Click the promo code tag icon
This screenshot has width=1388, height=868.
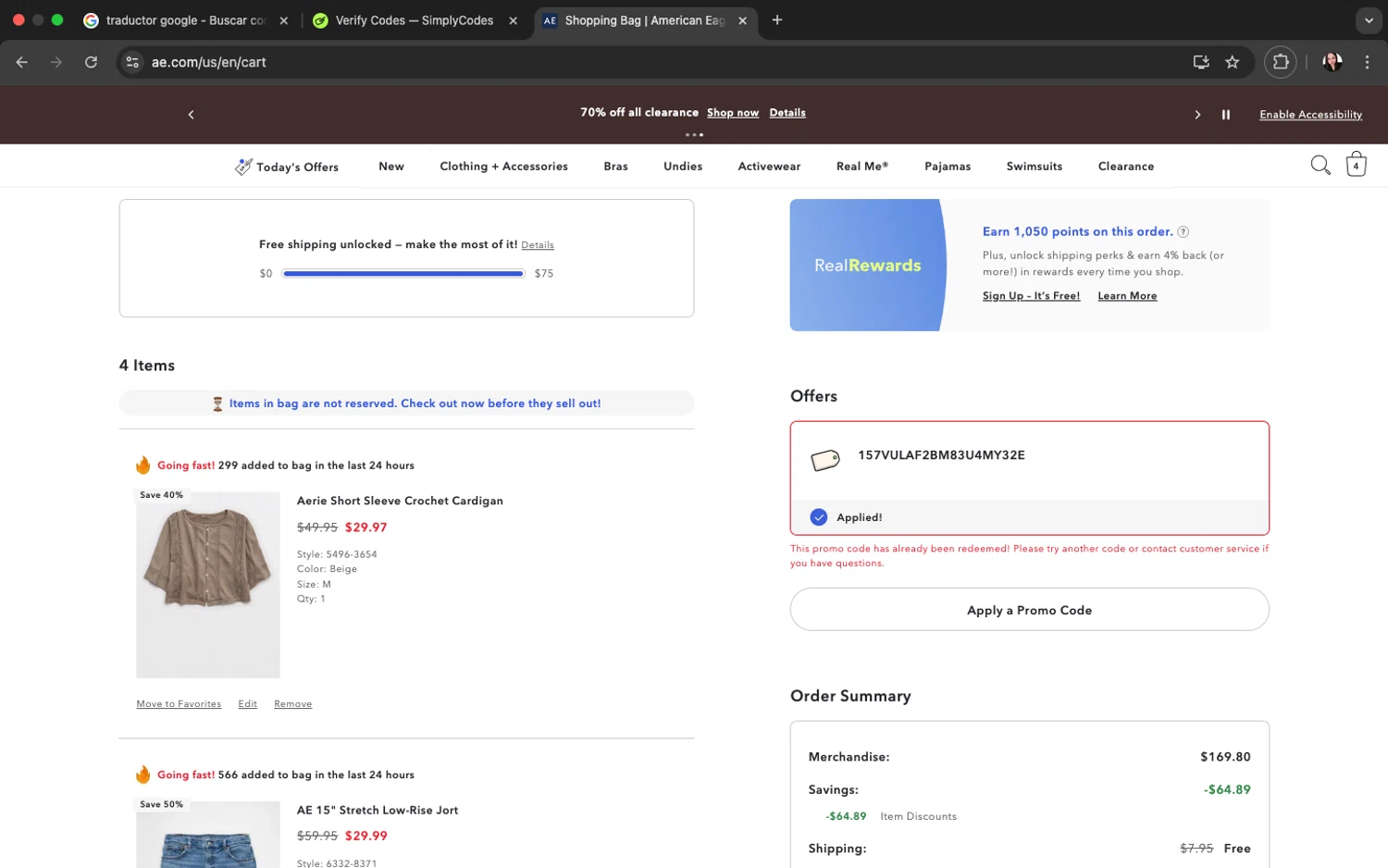pos(824,459)
